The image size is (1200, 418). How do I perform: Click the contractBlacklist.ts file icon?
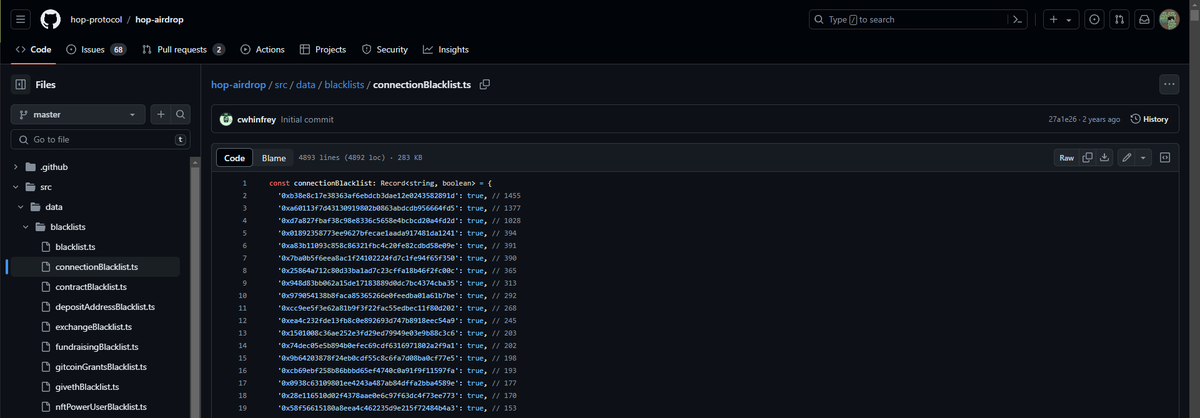(45, 287)
